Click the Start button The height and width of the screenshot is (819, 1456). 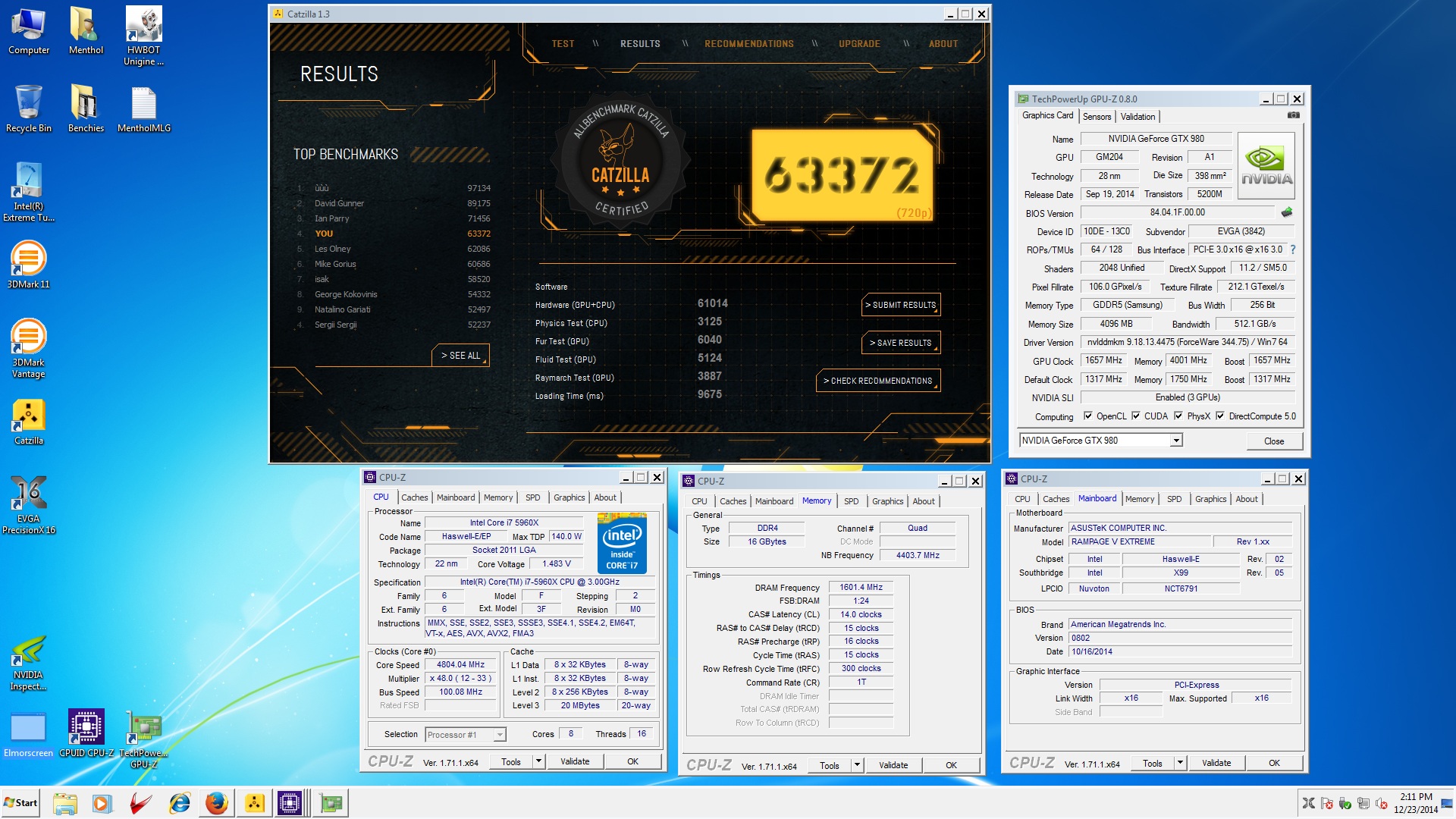(21, 803)
